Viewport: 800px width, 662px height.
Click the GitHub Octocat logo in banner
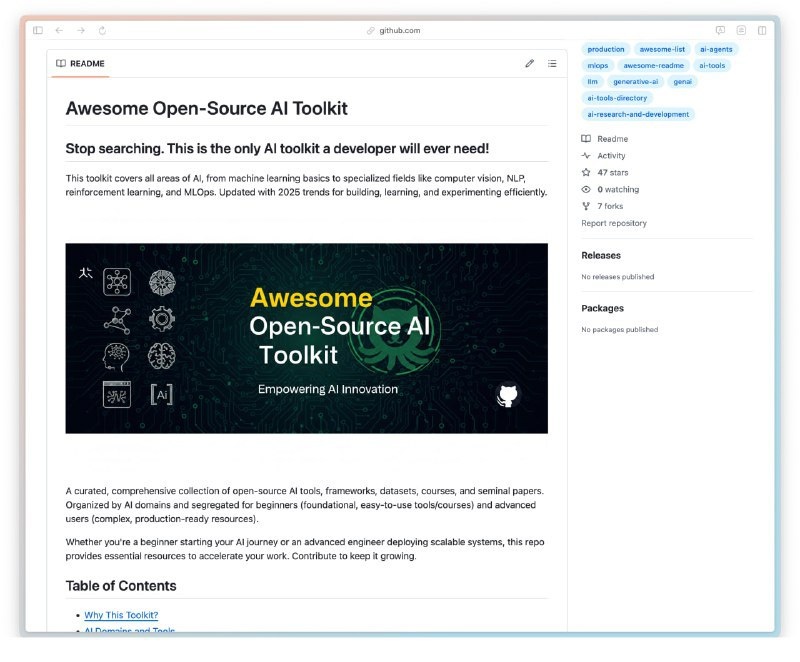[508, 394]
